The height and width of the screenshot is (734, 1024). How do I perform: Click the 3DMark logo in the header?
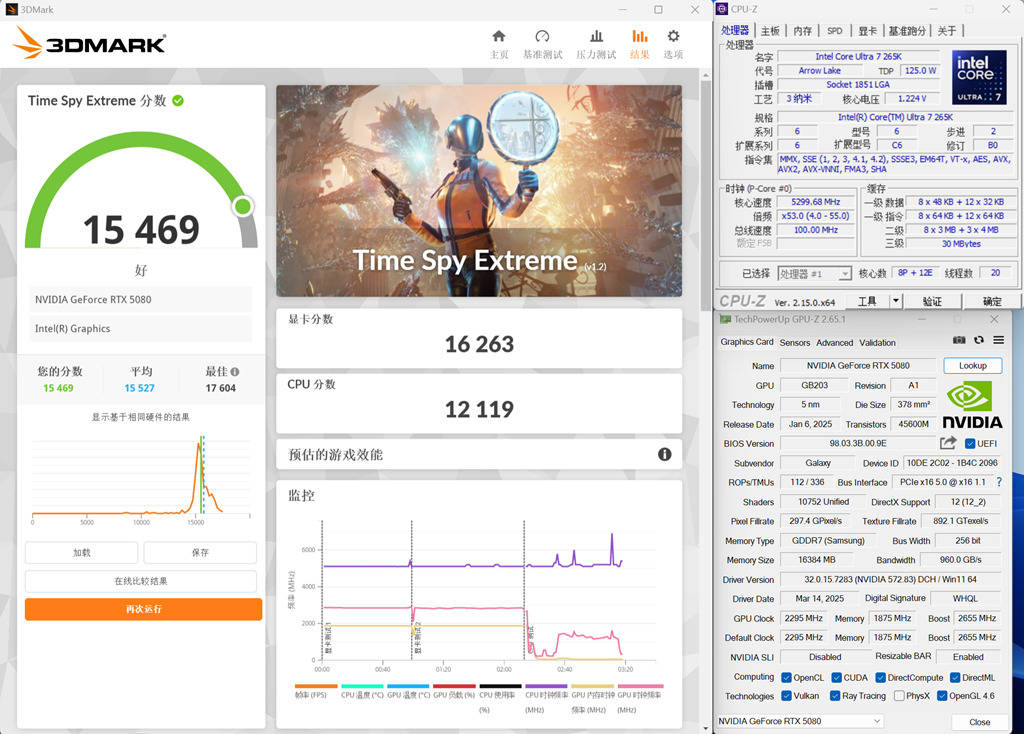tap(89, 42)
